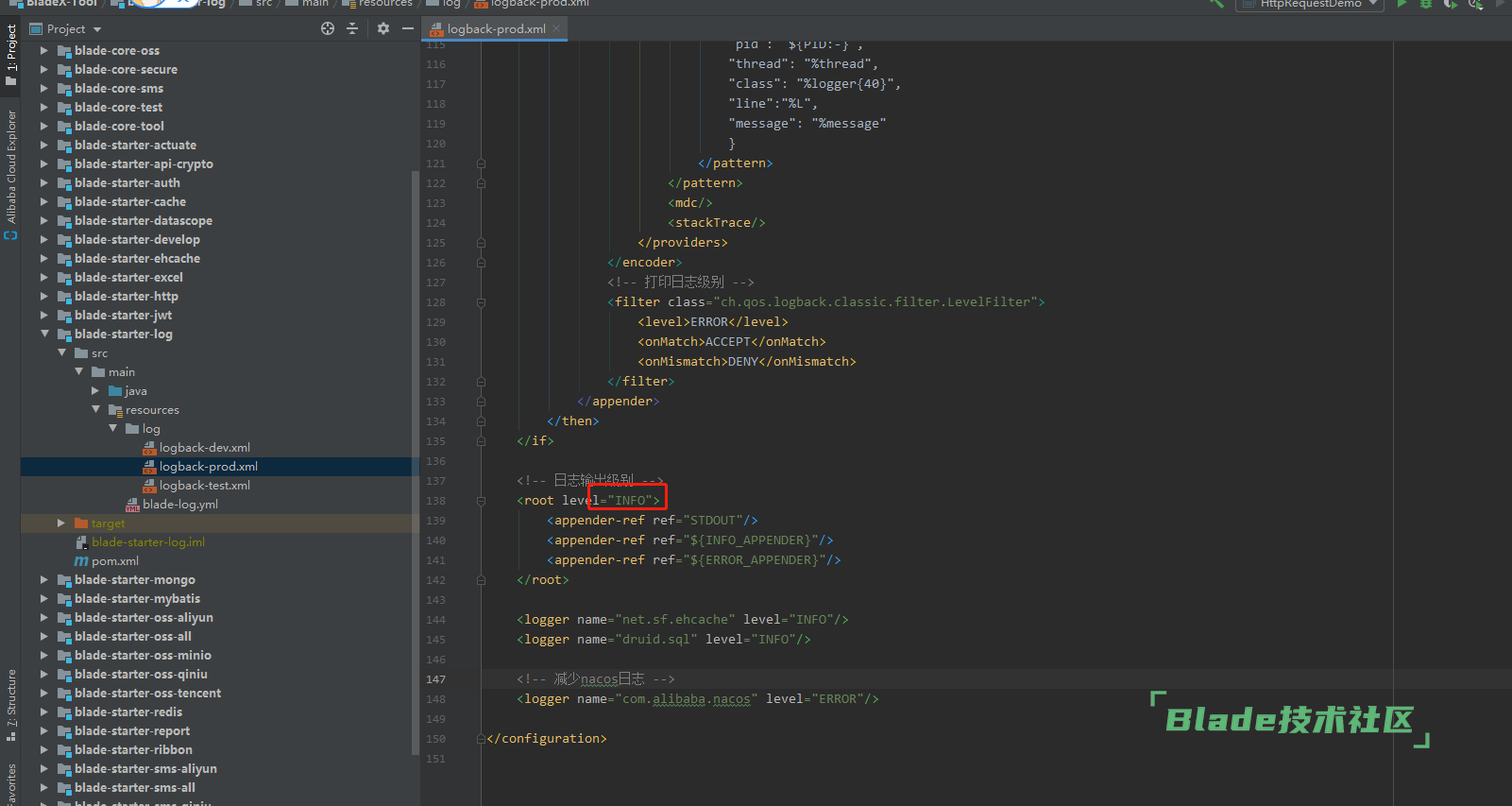
Task: Select blade-starter-oss-aliyun module
Action: pos(144,617)
